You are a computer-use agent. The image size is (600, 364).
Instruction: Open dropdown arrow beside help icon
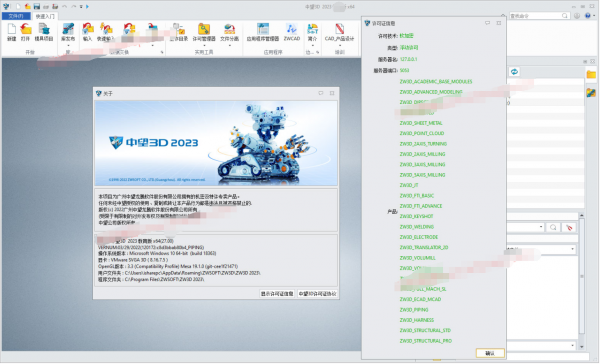point(594,16)
